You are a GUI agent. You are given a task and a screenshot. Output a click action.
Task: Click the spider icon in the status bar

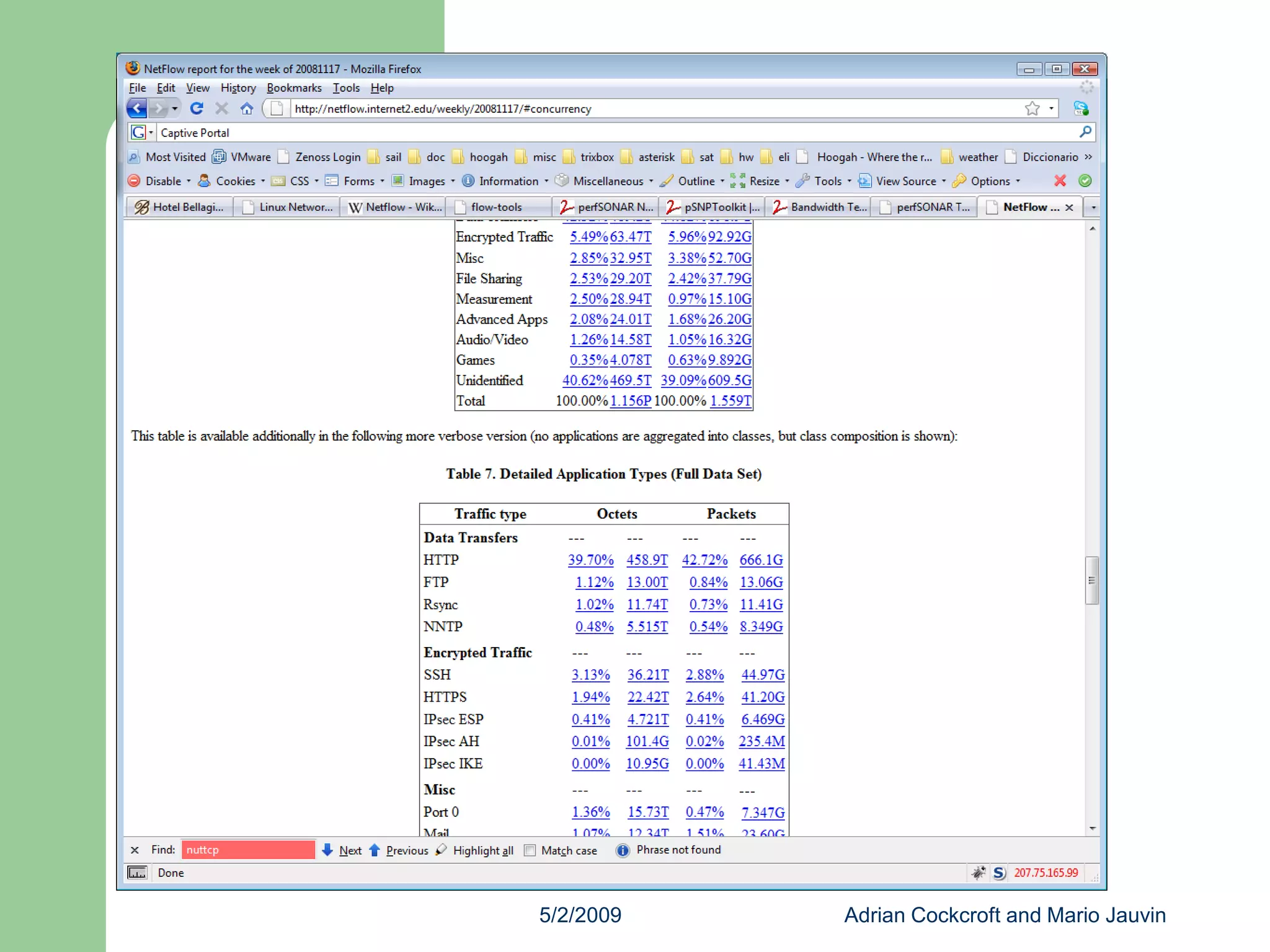(979, 873)
